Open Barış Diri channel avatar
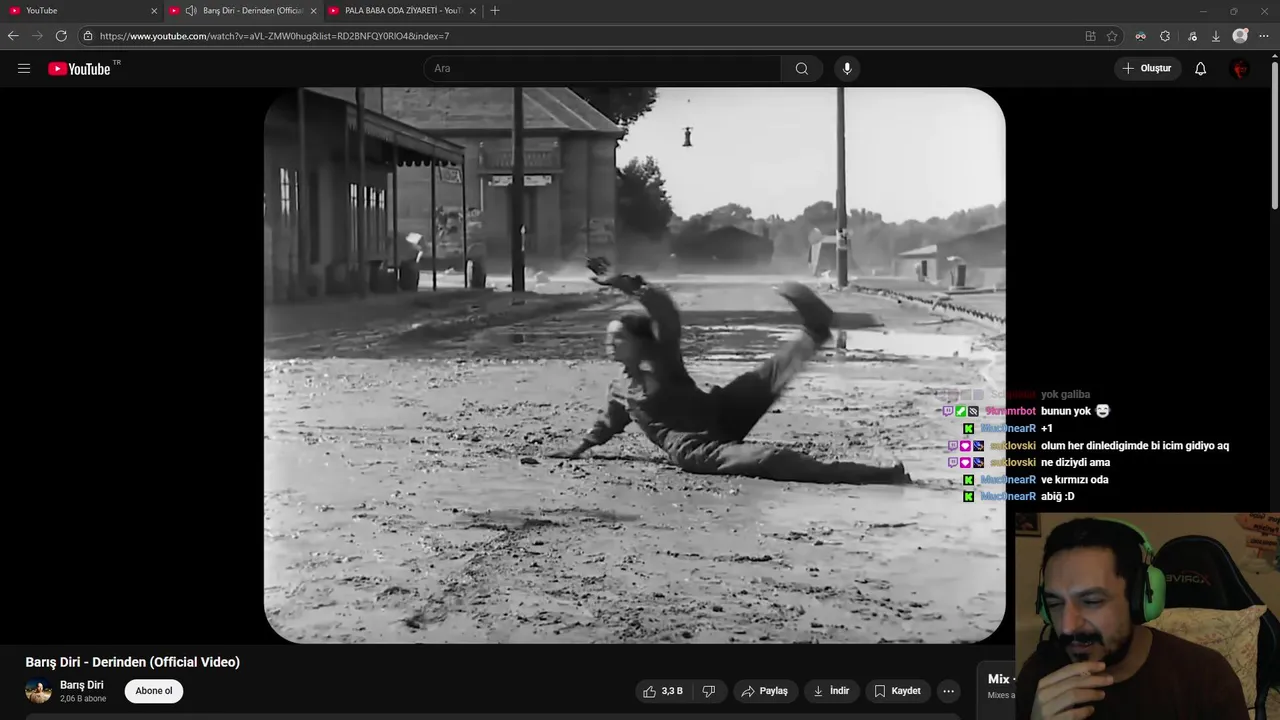Viewport: 1280px width, 720px height. coord(38,691)
